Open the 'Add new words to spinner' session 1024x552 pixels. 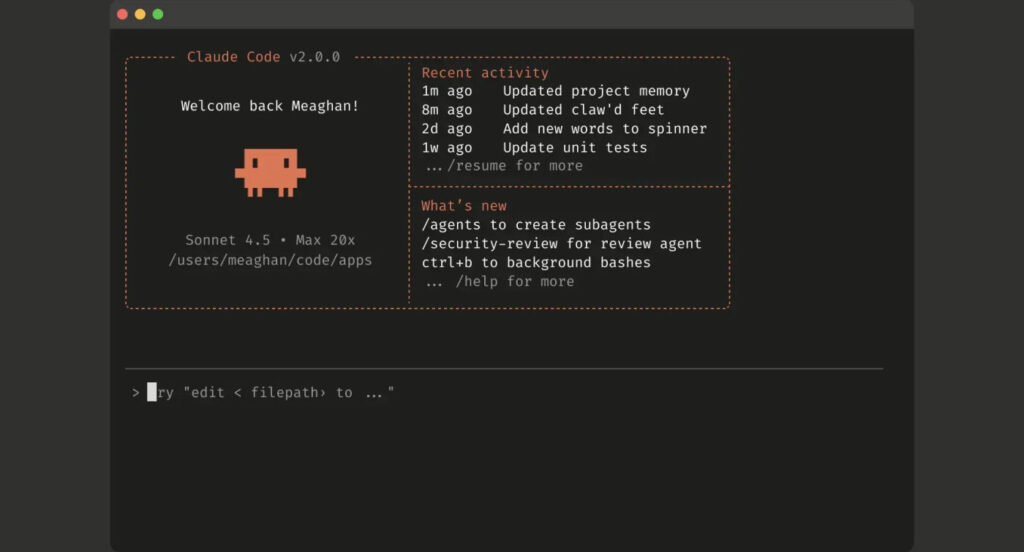(x=604, y=129)
